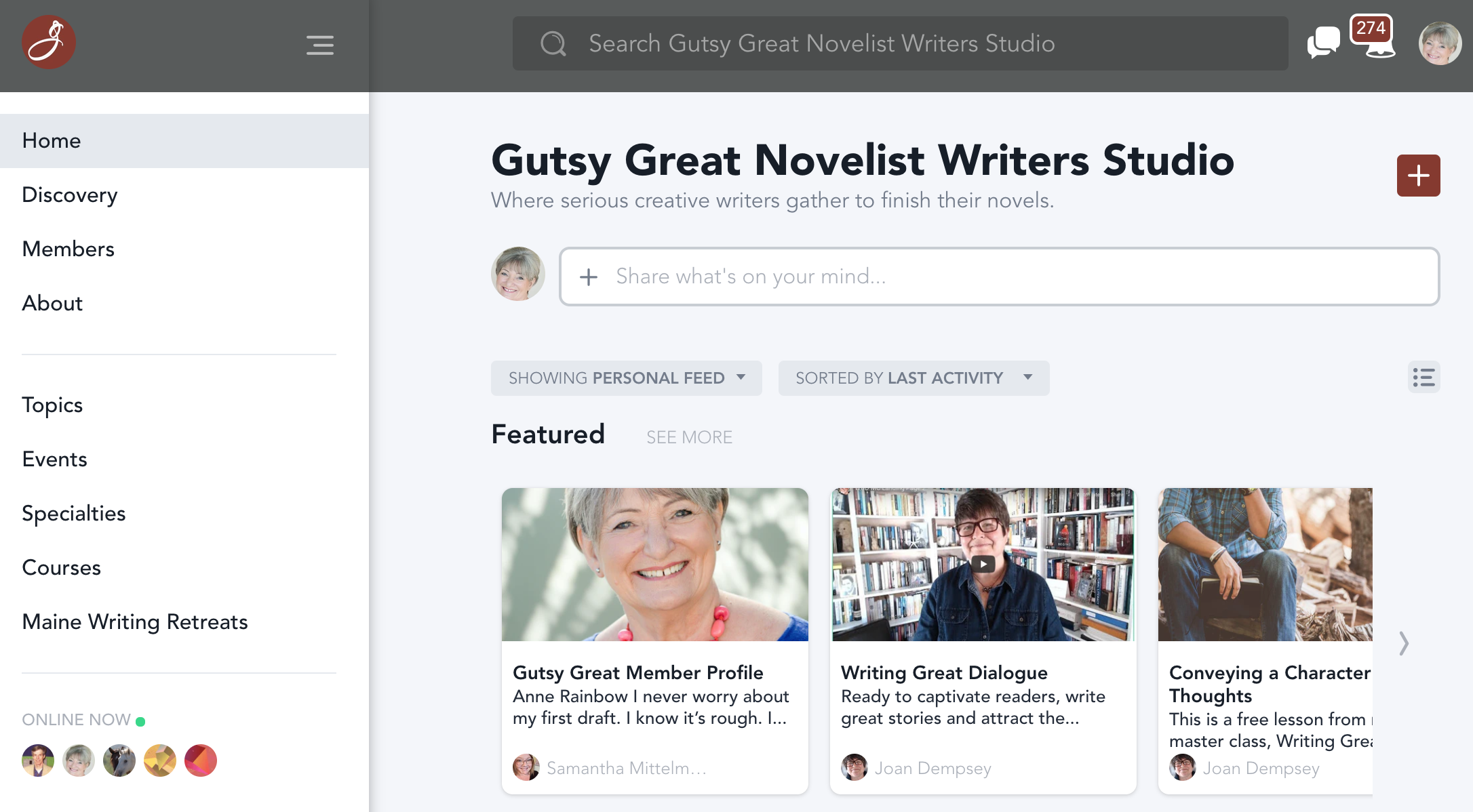Switch feed to list view icon
This screenshot has width=1473, height=812.
[x=1423, y=378]
